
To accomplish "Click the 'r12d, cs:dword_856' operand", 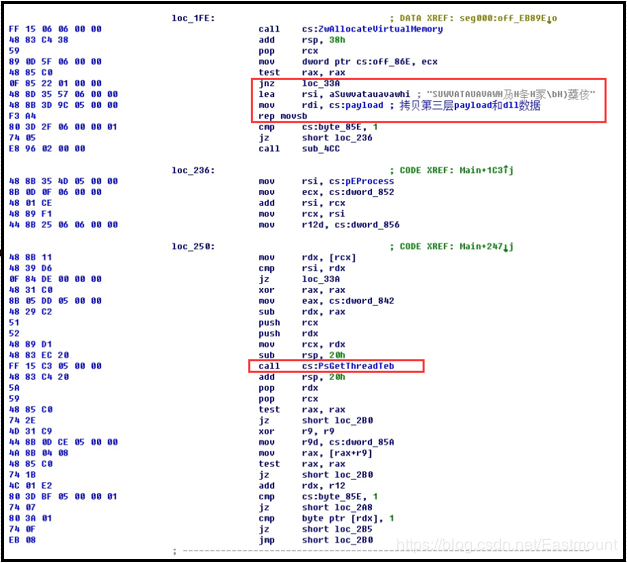I will [x=351, y=225].
